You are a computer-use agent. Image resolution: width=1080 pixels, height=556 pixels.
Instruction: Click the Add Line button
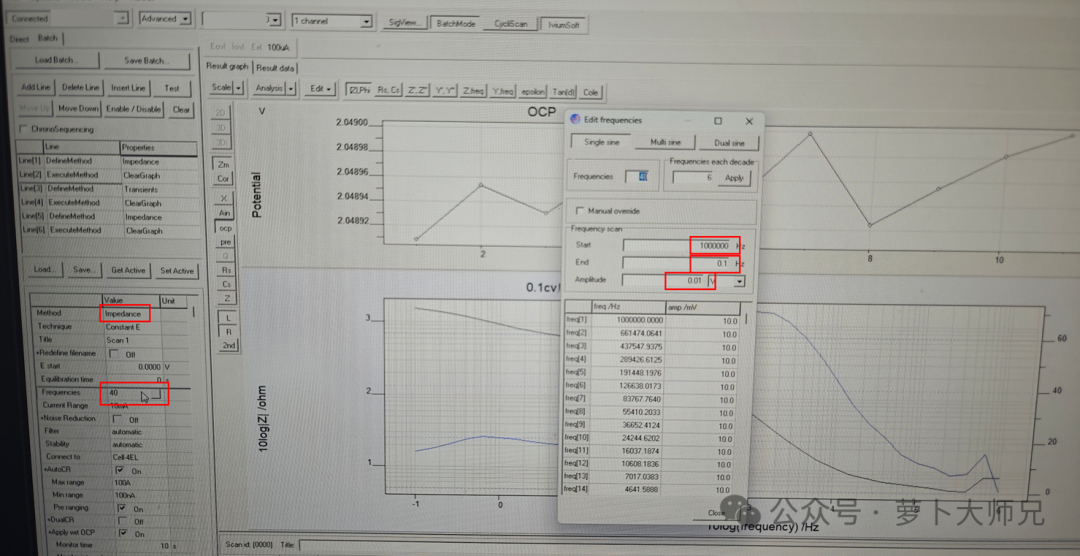pos(36,87)
